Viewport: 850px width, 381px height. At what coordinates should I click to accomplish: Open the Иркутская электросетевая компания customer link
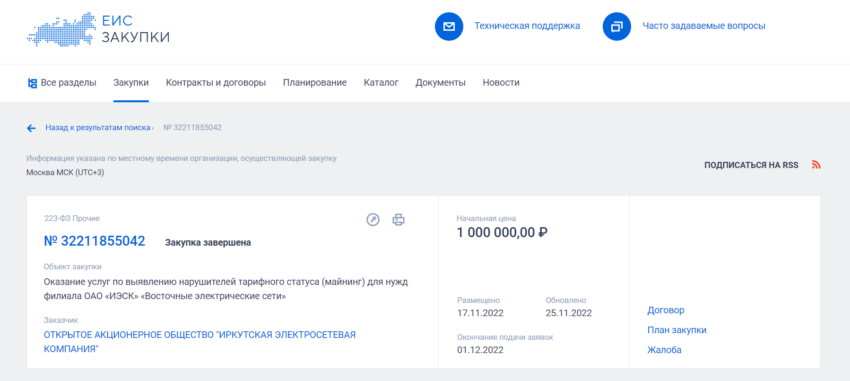point(199,342)
